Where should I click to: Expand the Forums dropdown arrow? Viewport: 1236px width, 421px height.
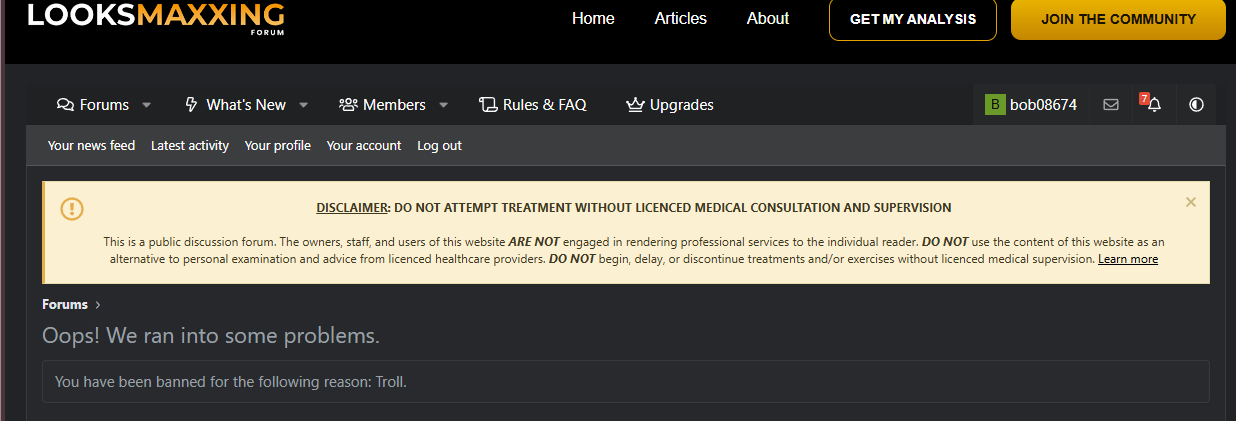click(x=146, y=105)
